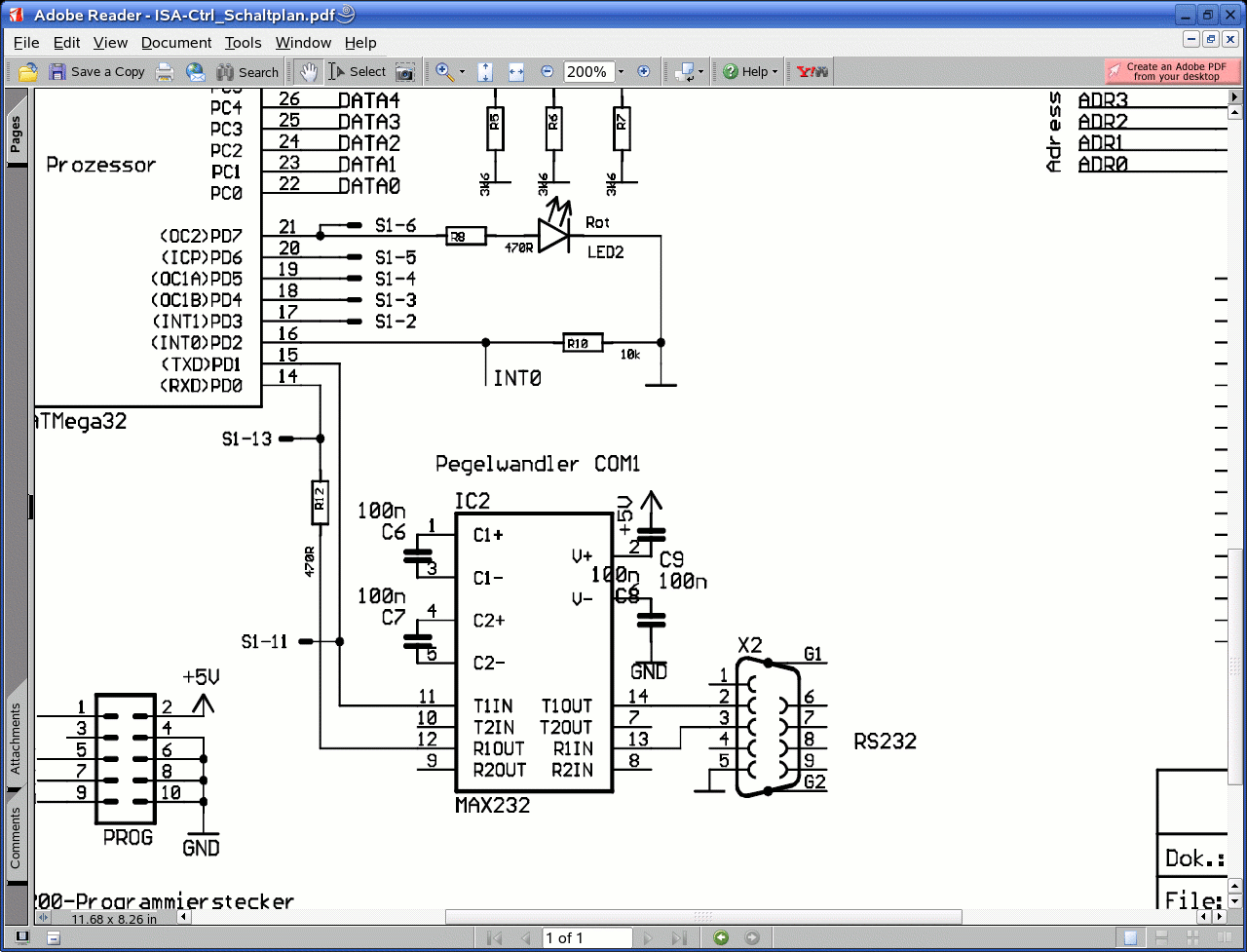Open the Document menu
Image resolution: width=1247 pixels, height=952 pixels.
coord(175,43)
